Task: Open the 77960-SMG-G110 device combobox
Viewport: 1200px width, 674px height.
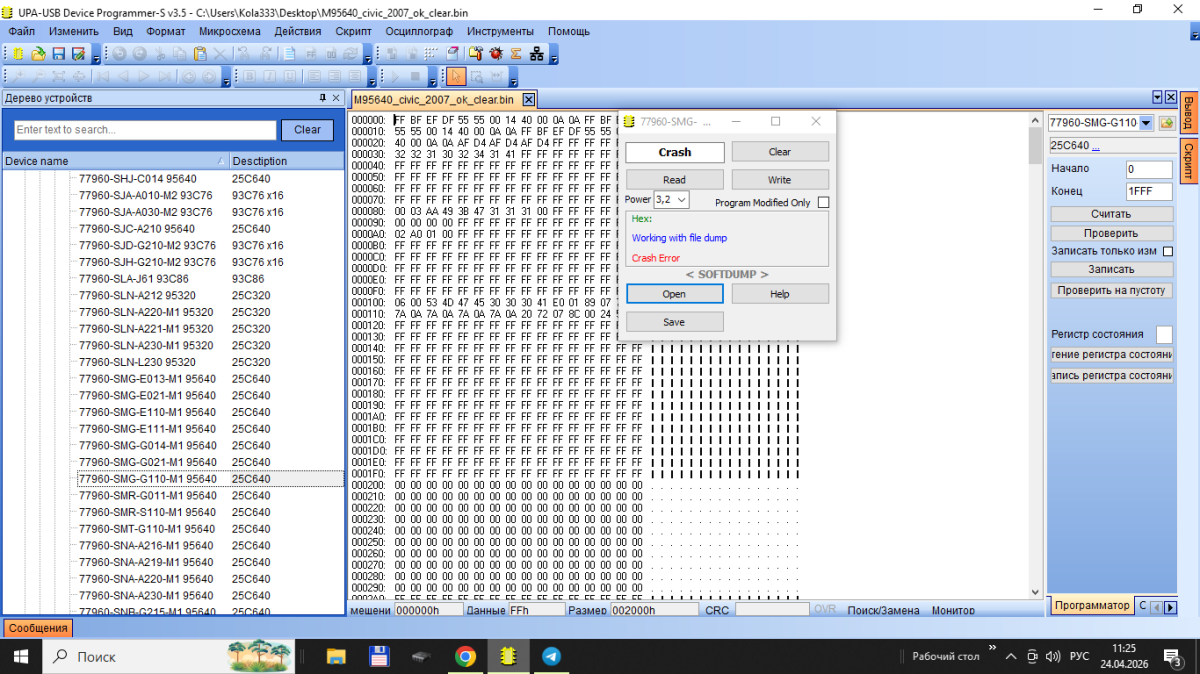Action: 1146,123
